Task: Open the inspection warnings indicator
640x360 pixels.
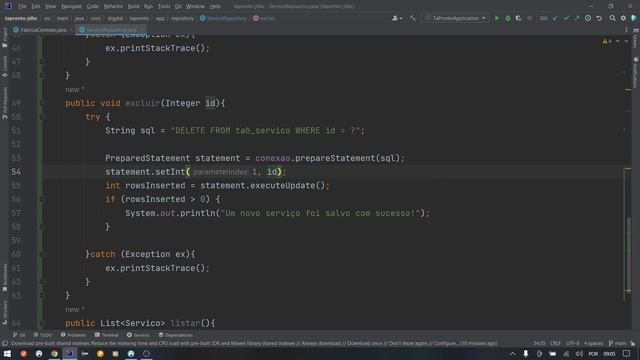Action: tap(607, 41)
